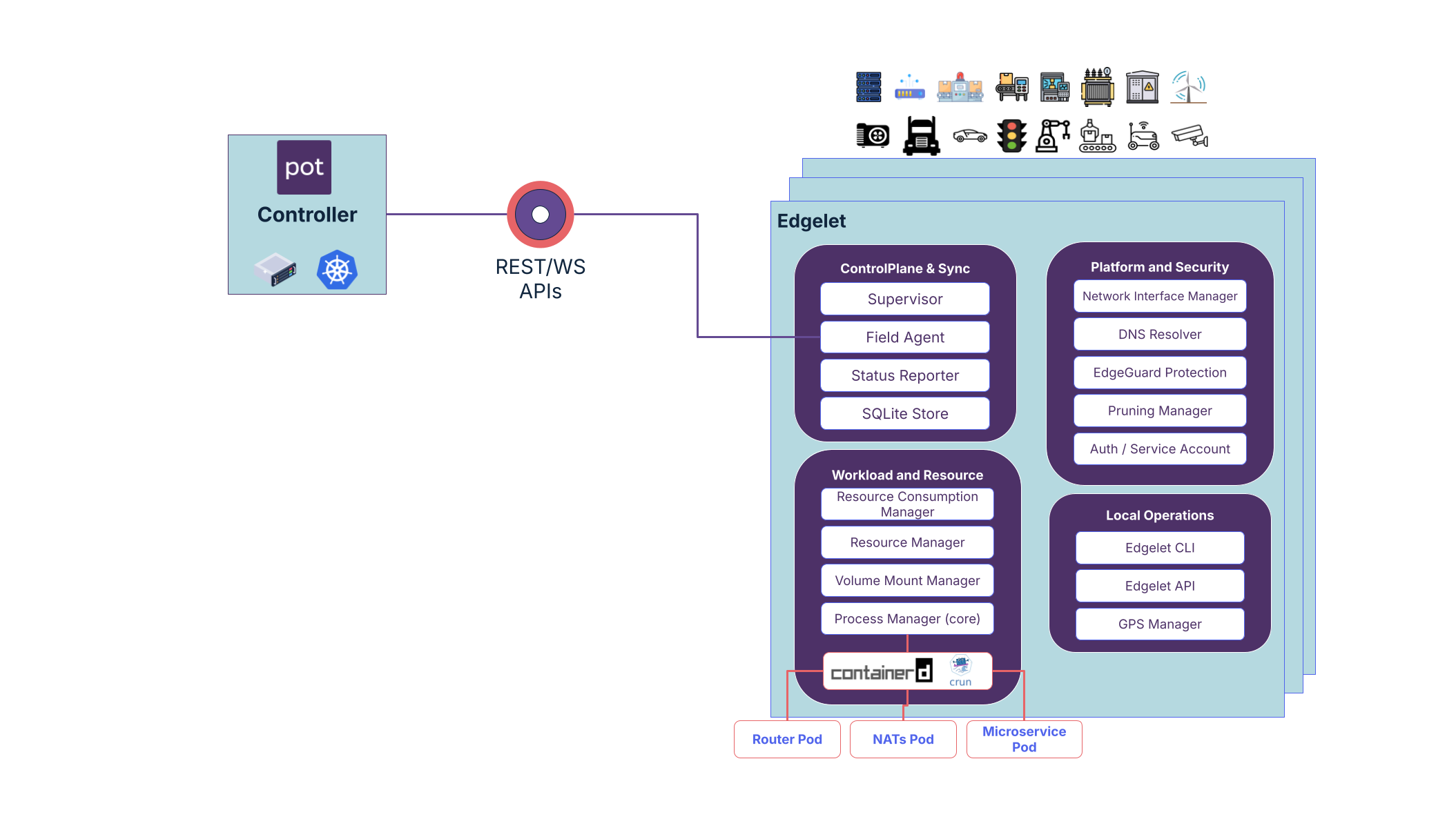Viewport: 1456px width, 819px height.
Task: Click the robotic machine monitor icon
Action: coord(1055,88)
